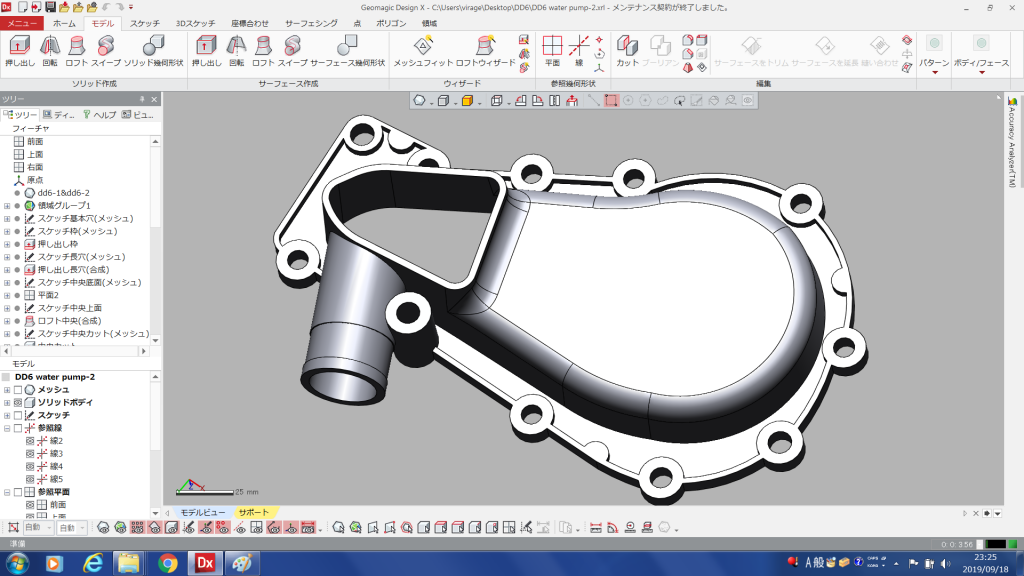Open the サーフェシング ribbon tab

click(x=310, y=22)
